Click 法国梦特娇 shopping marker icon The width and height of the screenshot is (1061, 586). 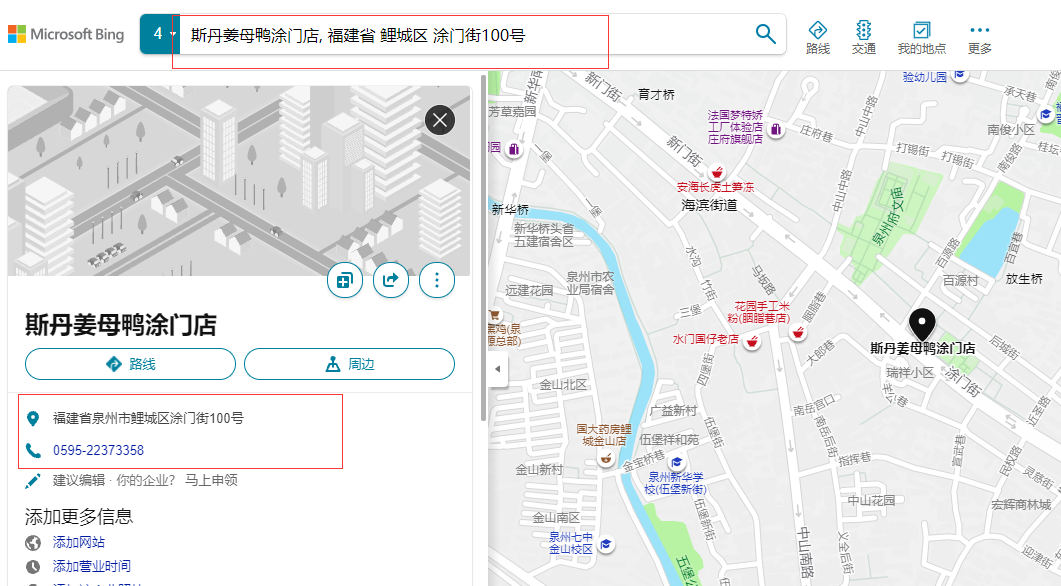pyautogui.click(x=776, y=129)
